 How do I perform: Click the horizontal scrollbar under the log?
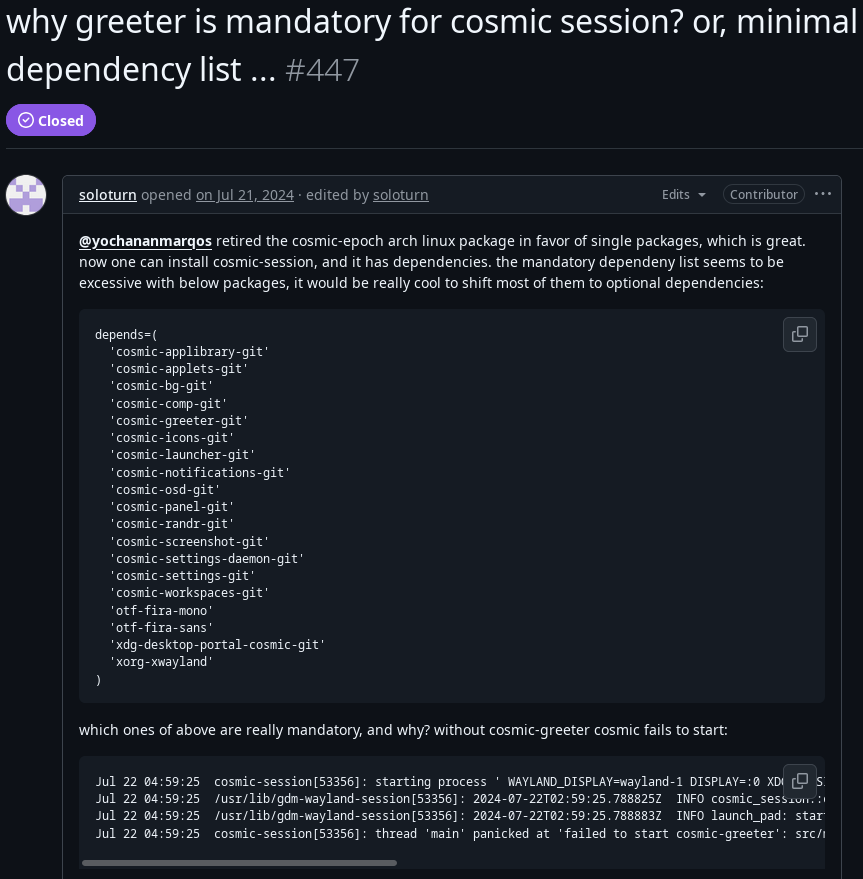pos(239,863)
